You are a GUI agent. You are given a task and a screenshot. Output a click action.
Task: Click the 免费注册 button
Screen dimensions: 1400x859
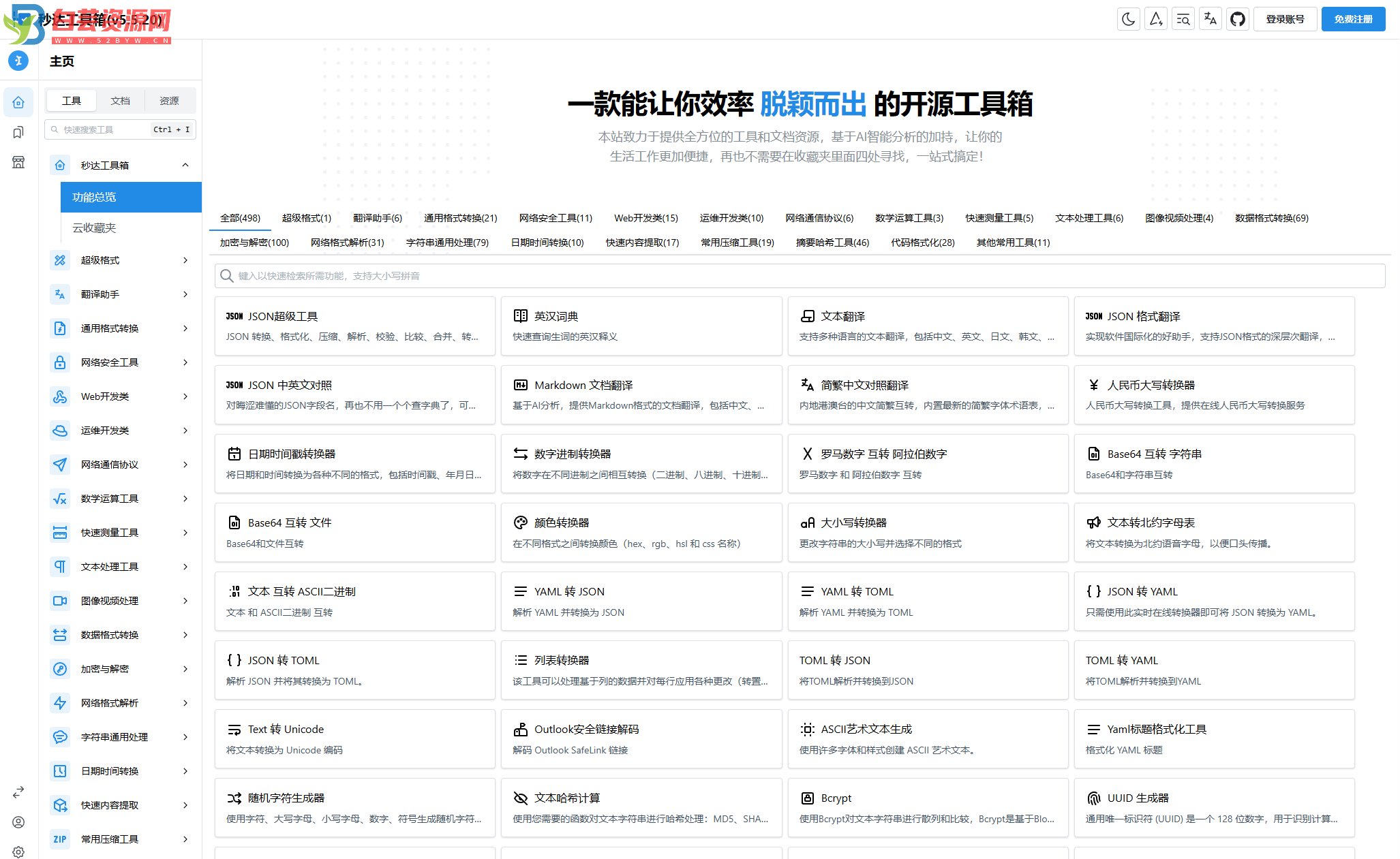[x=1353, y=19]
